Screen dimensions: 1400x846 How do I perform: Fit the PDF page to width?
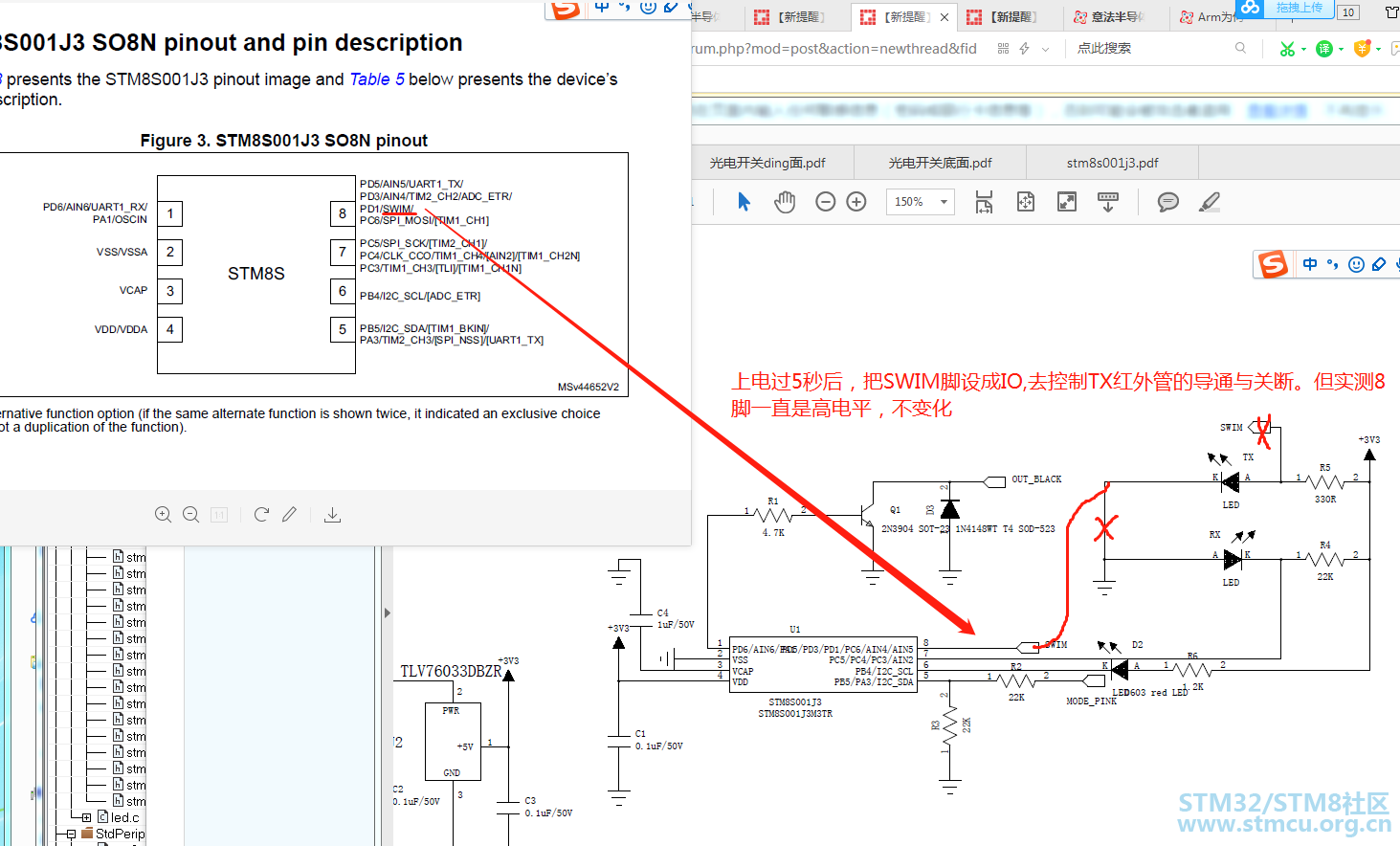984,202
